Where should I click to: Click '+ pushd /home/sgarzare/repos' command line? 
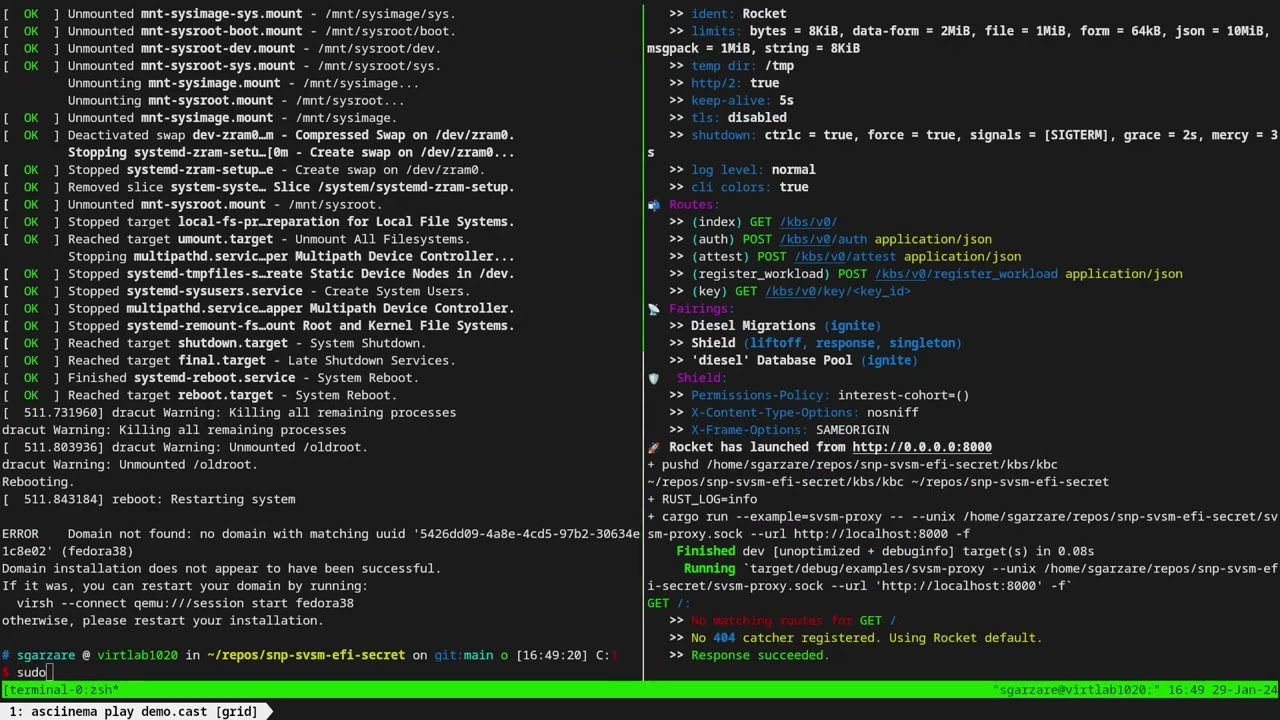pos(852,465)
